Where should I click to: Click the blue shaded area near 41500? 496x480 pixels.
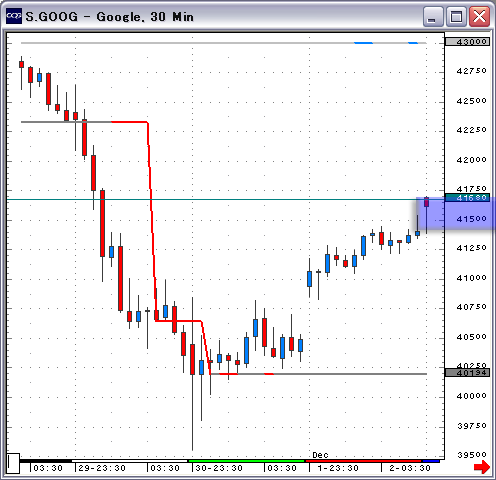(456, 213)
